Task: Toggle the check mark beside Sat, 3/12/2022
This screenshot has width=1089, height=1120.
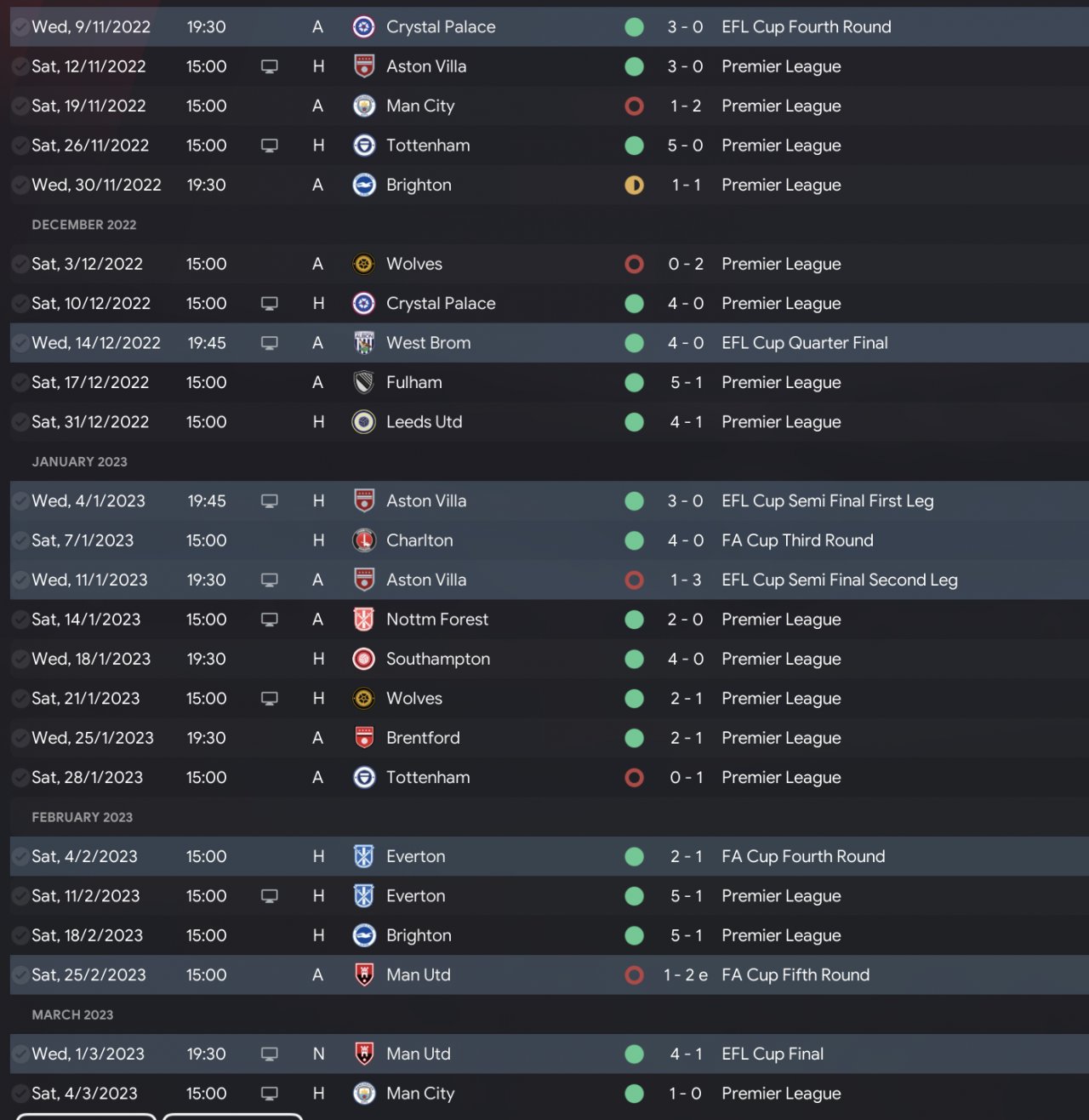Action: pos(20,264)
